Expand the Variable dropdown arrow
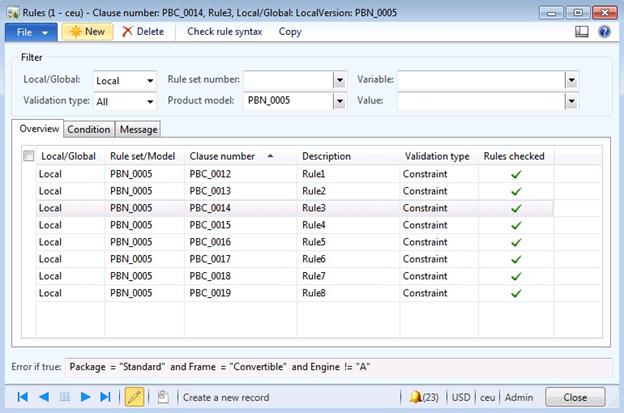 [x=571, y=80]
